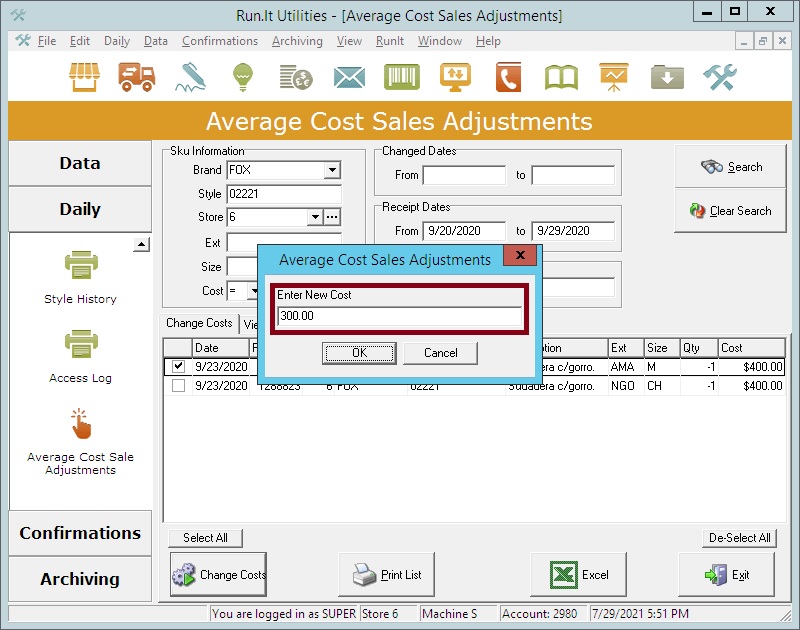Open the currency list toolbar icon

tap(296, 77)
